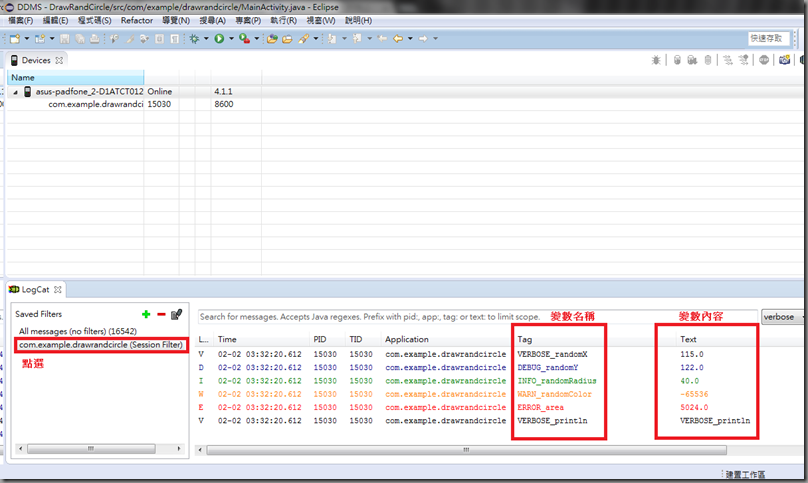
Task: Open the Search dropdown arrow in toolbar
Action: coord(316,39)
